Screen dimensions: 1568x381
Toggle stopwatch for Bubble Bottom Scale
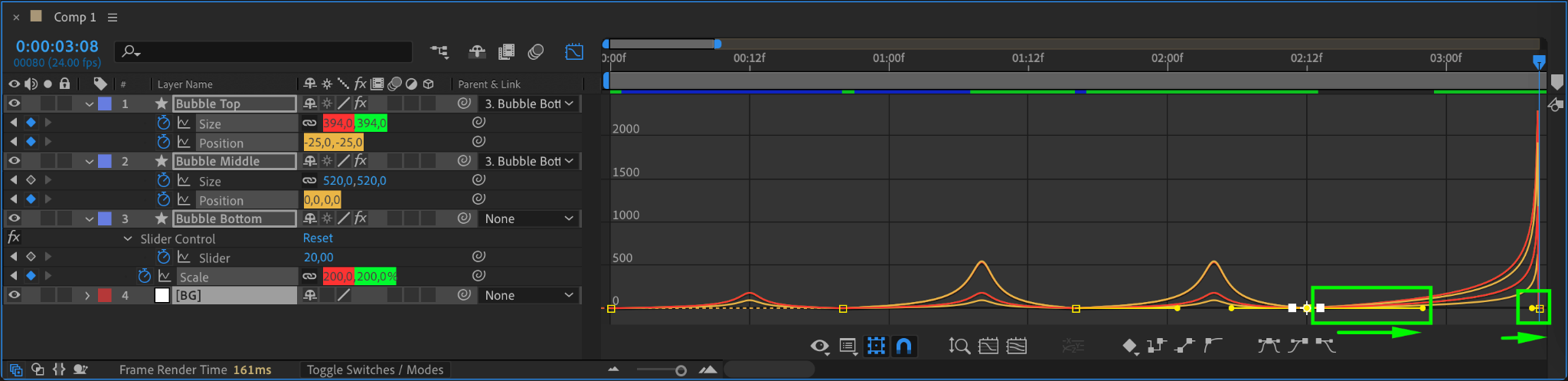[x=145, y=276]
